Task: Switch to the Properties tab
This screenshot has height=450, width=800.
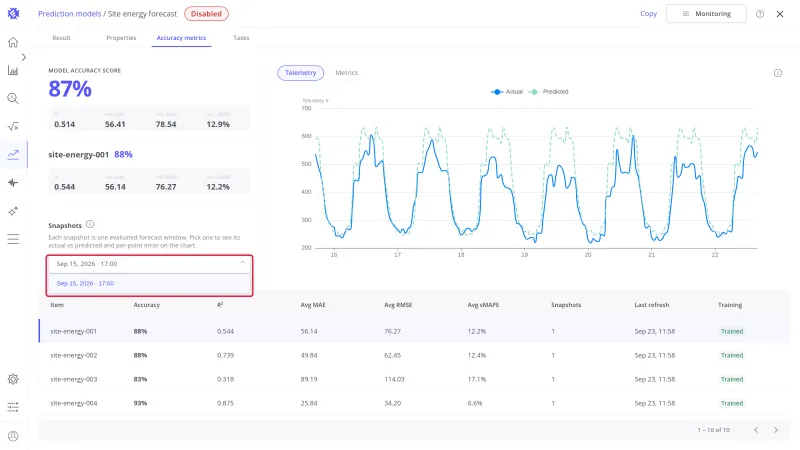Action: [x=121, y=38]
